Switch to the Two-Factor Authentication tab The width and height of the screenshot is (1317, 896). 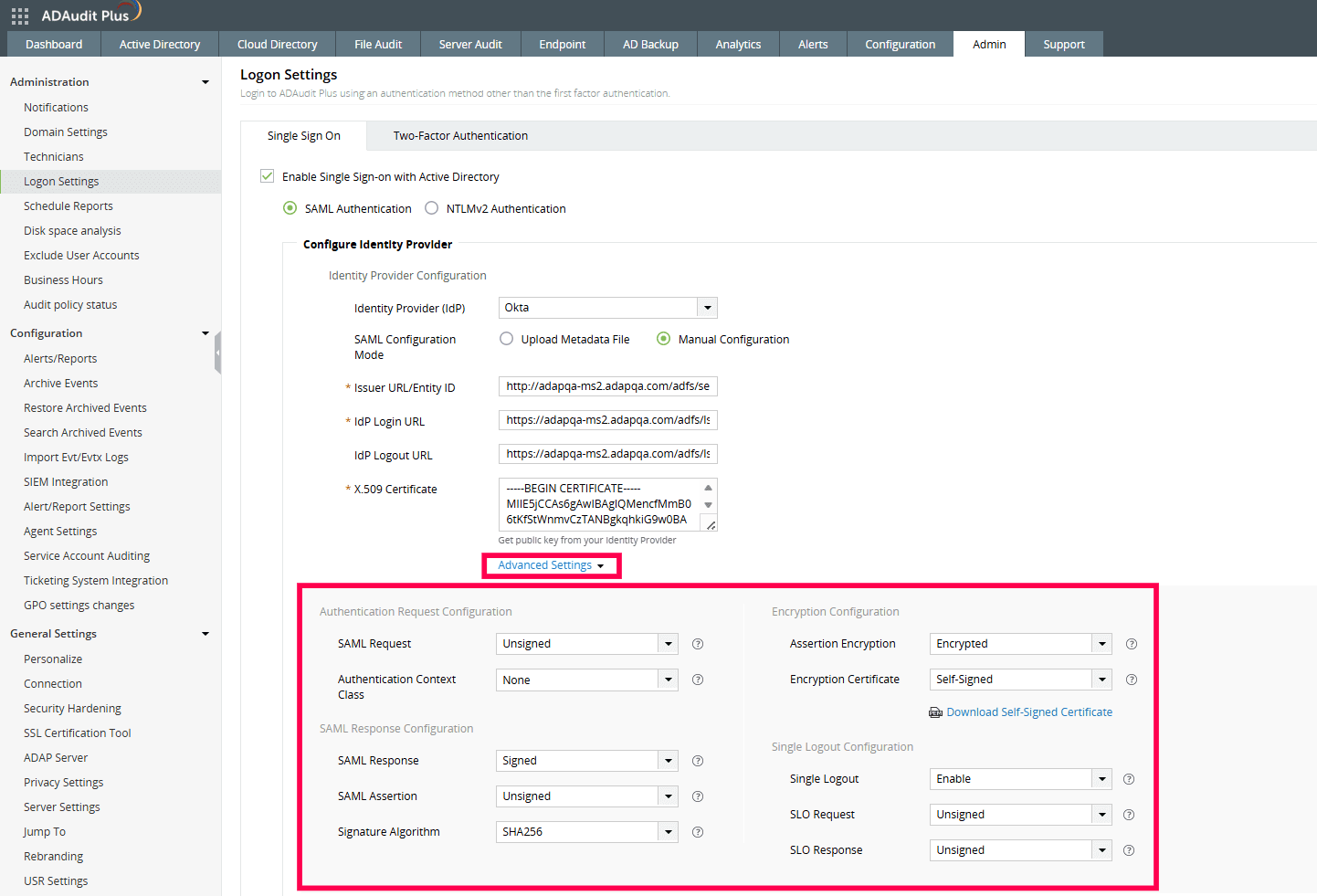tap(460, 135)
